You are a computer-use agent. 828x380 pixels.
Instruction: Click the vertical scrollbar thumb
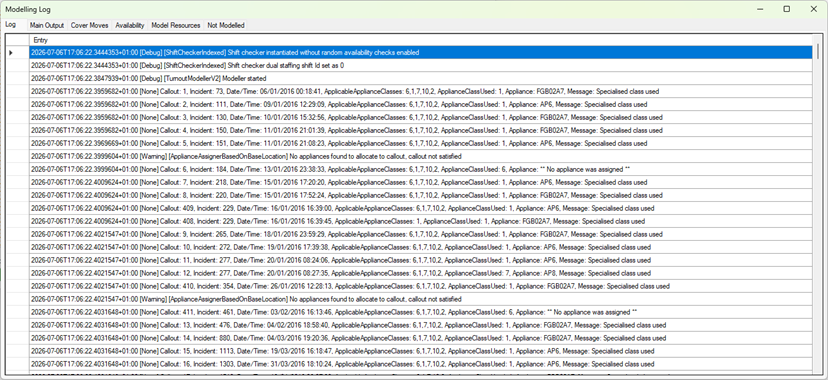coord(818,51)
